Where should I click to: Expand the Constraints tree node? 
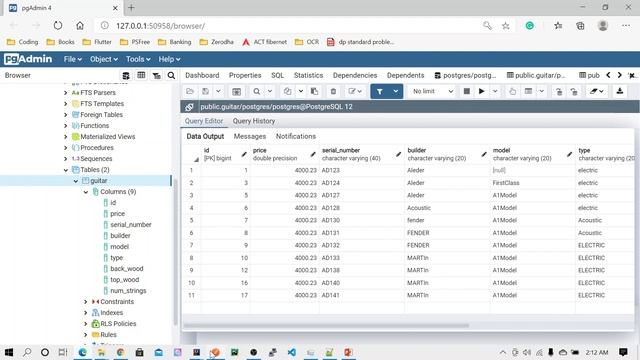(86, 302)
